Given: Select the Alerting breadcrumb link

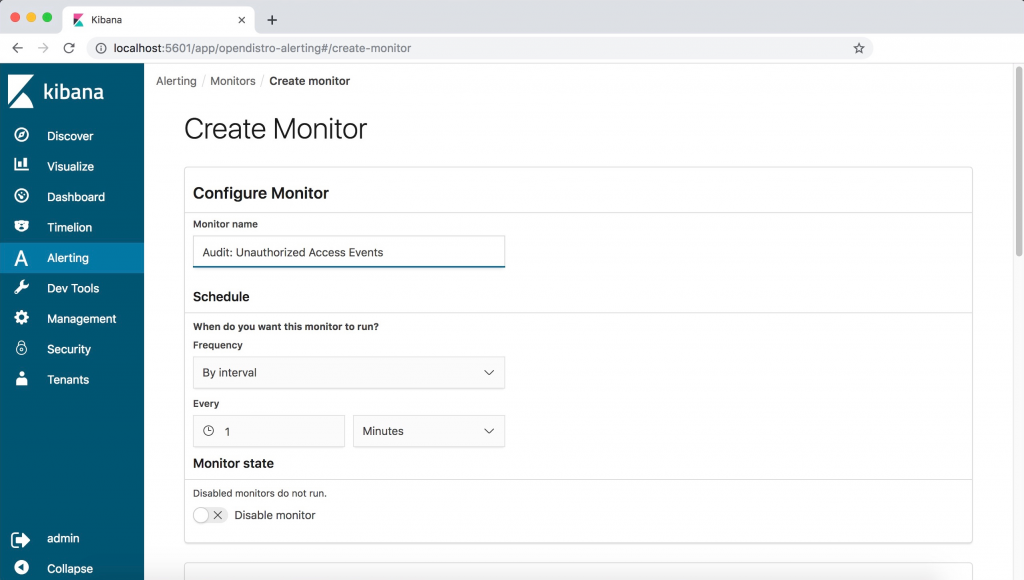Looking at the screenshot, I should 176,81.
